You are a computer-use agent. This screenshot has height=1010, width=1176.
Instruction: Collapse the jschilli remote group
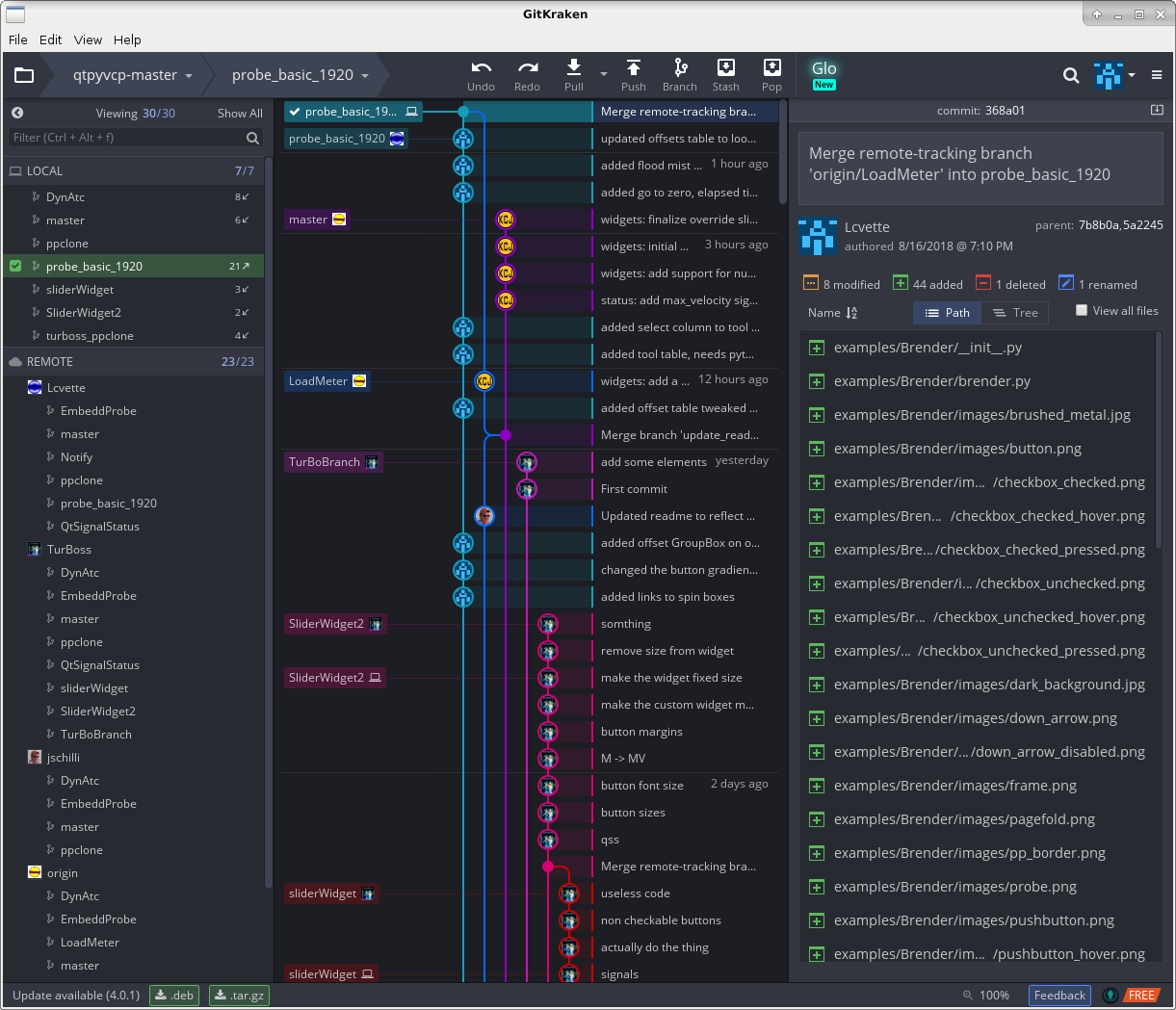(64, 758)
